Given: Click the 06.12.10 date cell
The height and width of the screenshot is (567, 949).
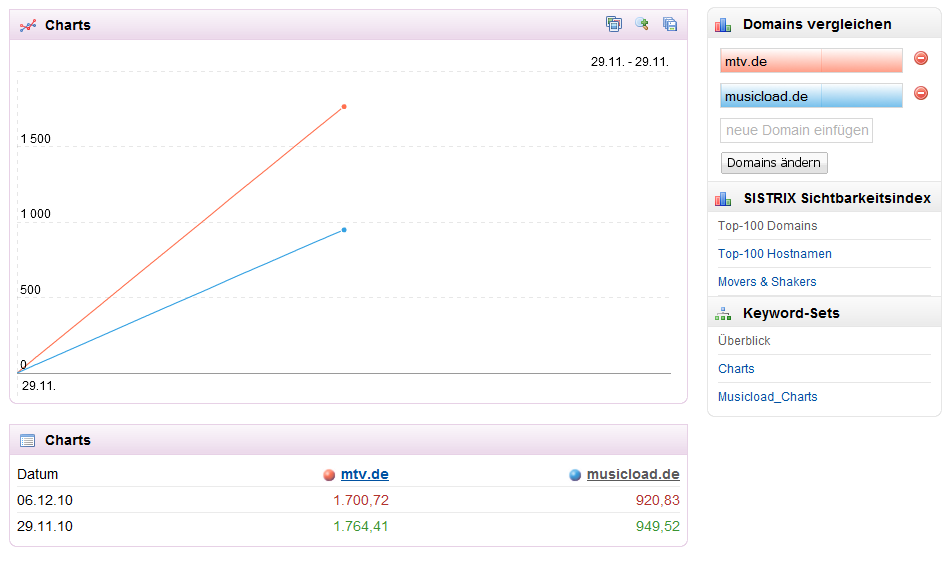Looking at the screenshot, I should (45, 500).
